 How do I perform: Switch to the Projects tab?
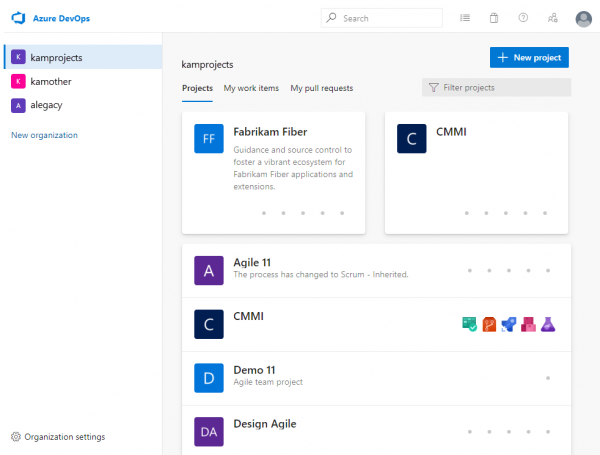point(197,88)
